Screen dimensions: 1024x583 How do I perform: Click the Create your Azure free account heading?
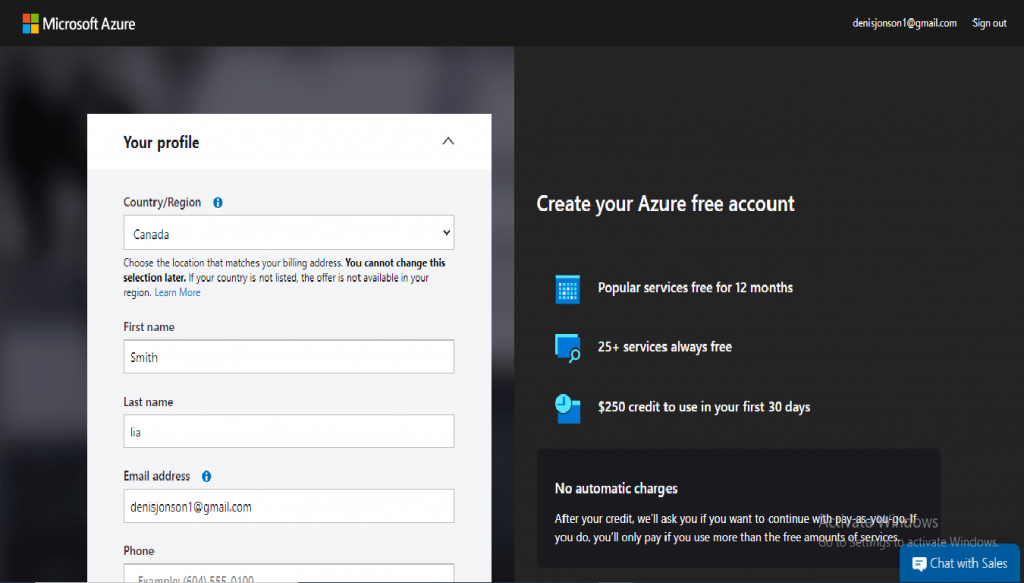pyautogui.click(x=665, y=204)
